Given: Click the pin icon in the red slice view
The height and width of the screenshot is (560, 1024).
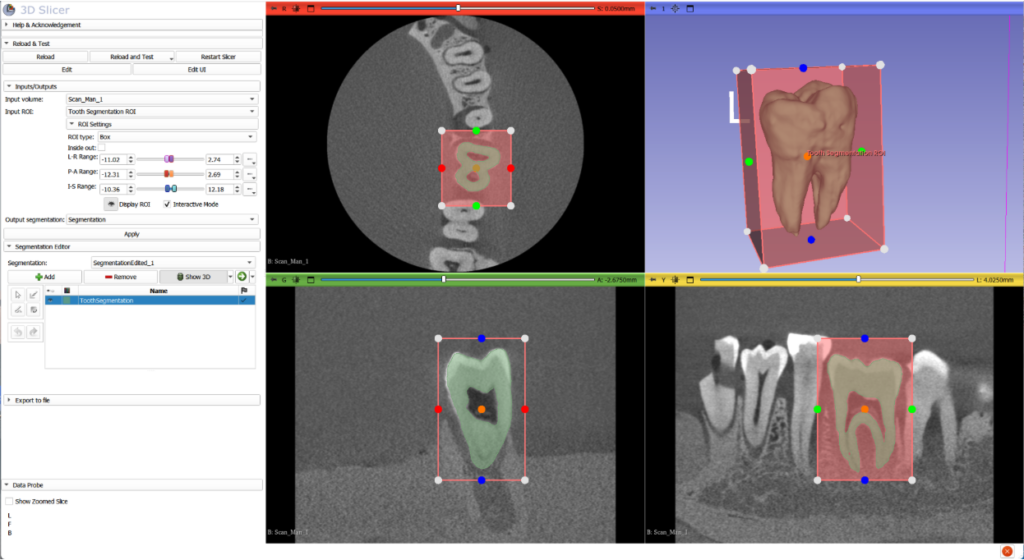Looking at the screenshot, I should (x=271, y=8).
